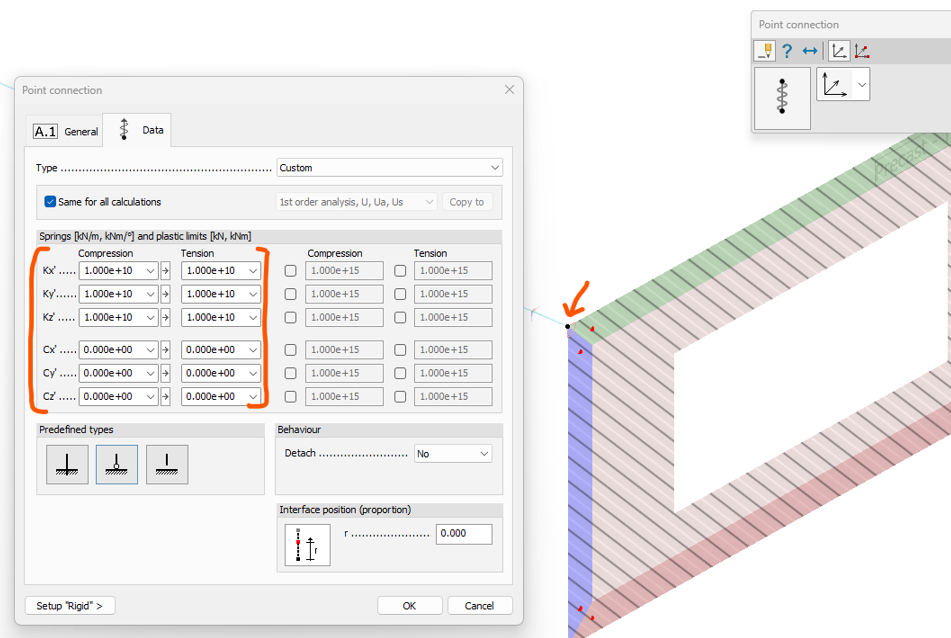Open the Kx' compression spring dropdown
The image size is (951, 638).
tap(119, 270)
